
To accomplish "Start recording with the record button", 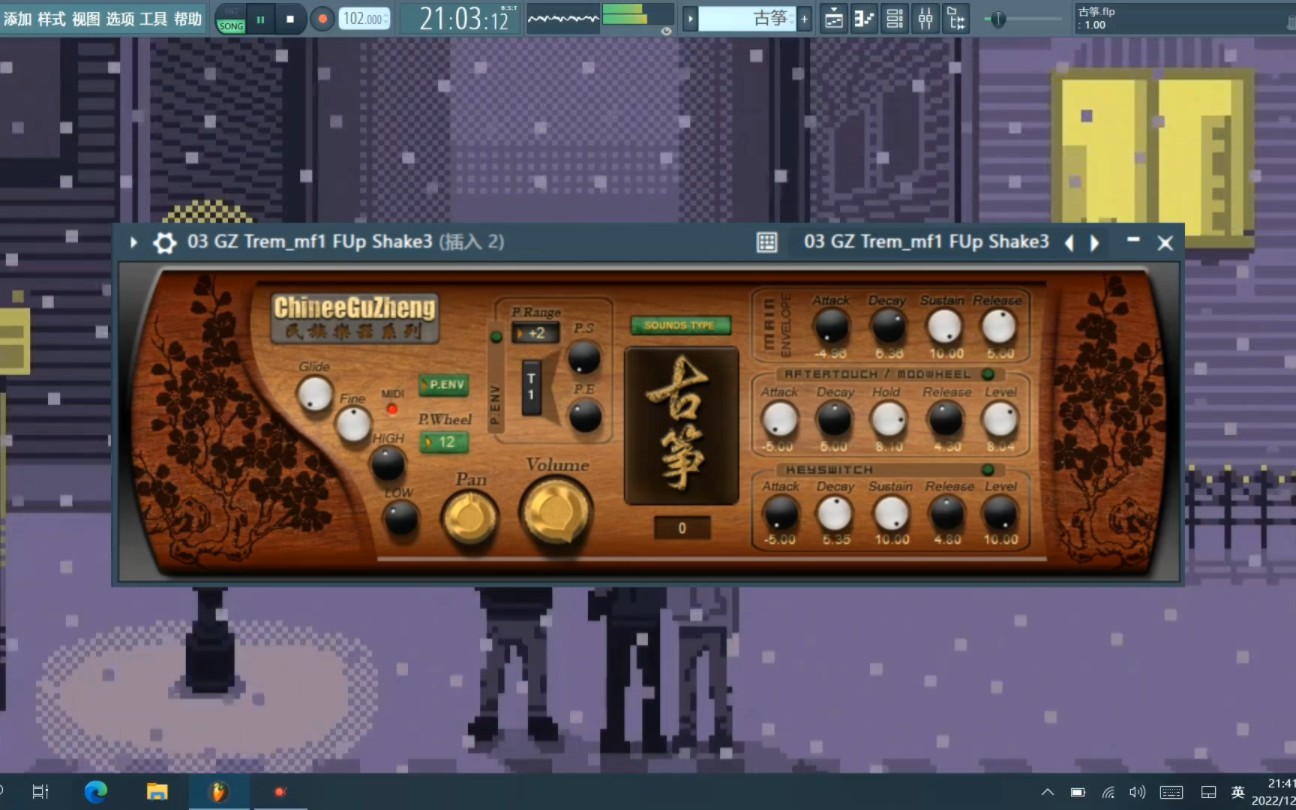I will (x=322, y=19).
